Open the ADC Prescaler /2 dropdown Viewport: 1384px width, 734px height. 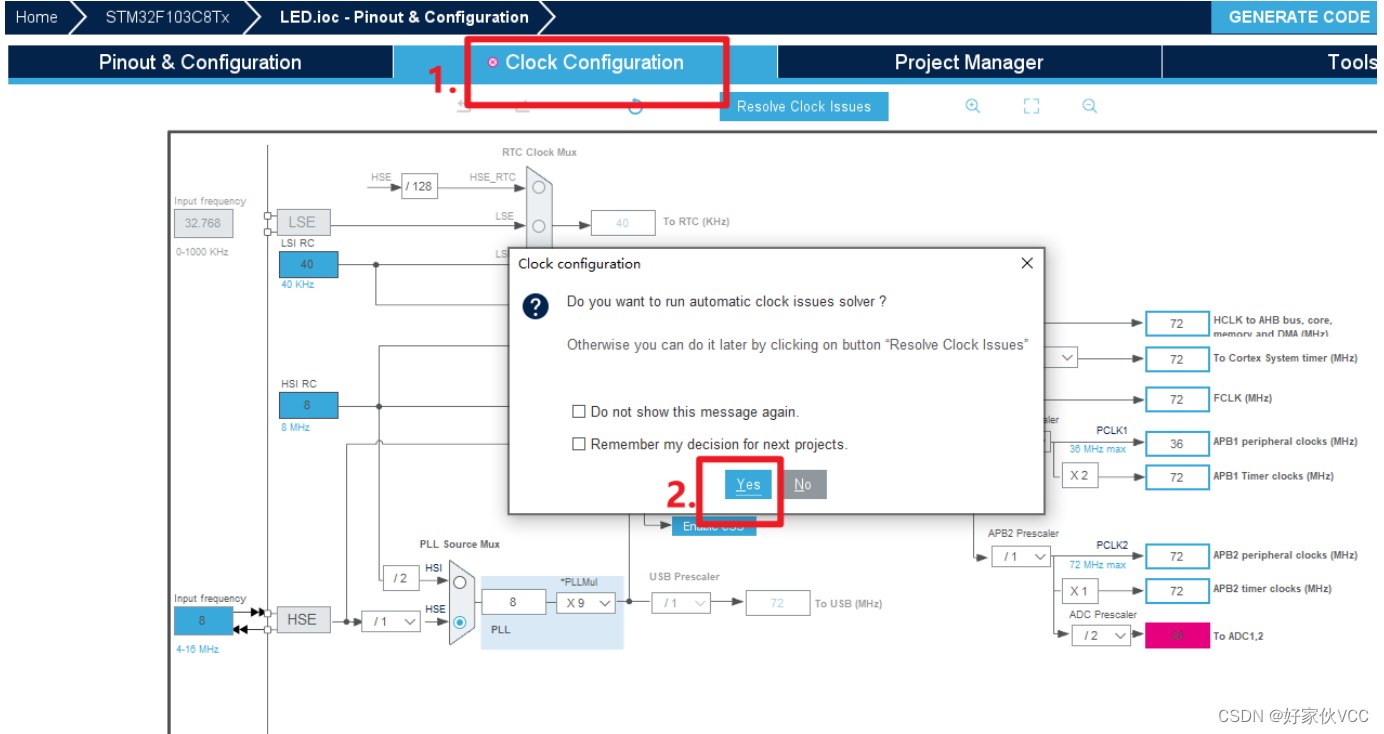coord(1100,635)
